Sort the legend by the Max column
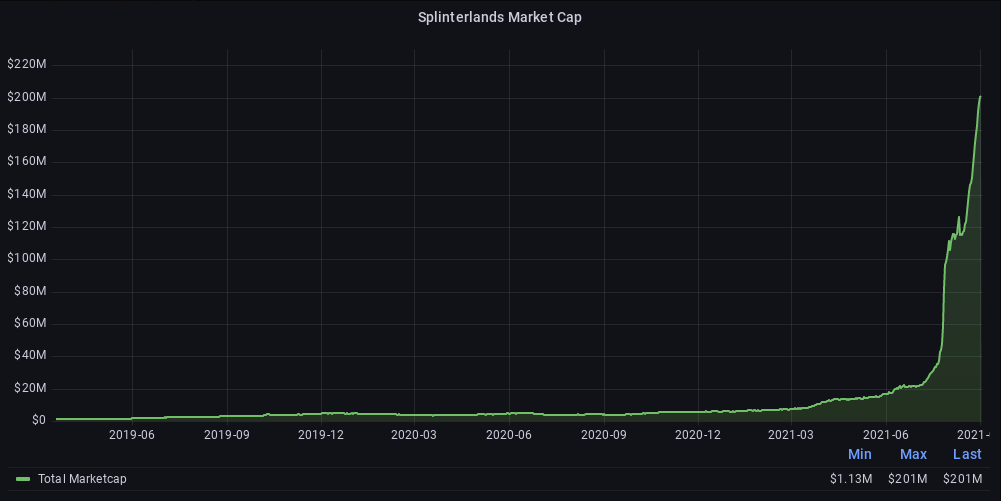 pyautogui.click(x=913, y=454)
